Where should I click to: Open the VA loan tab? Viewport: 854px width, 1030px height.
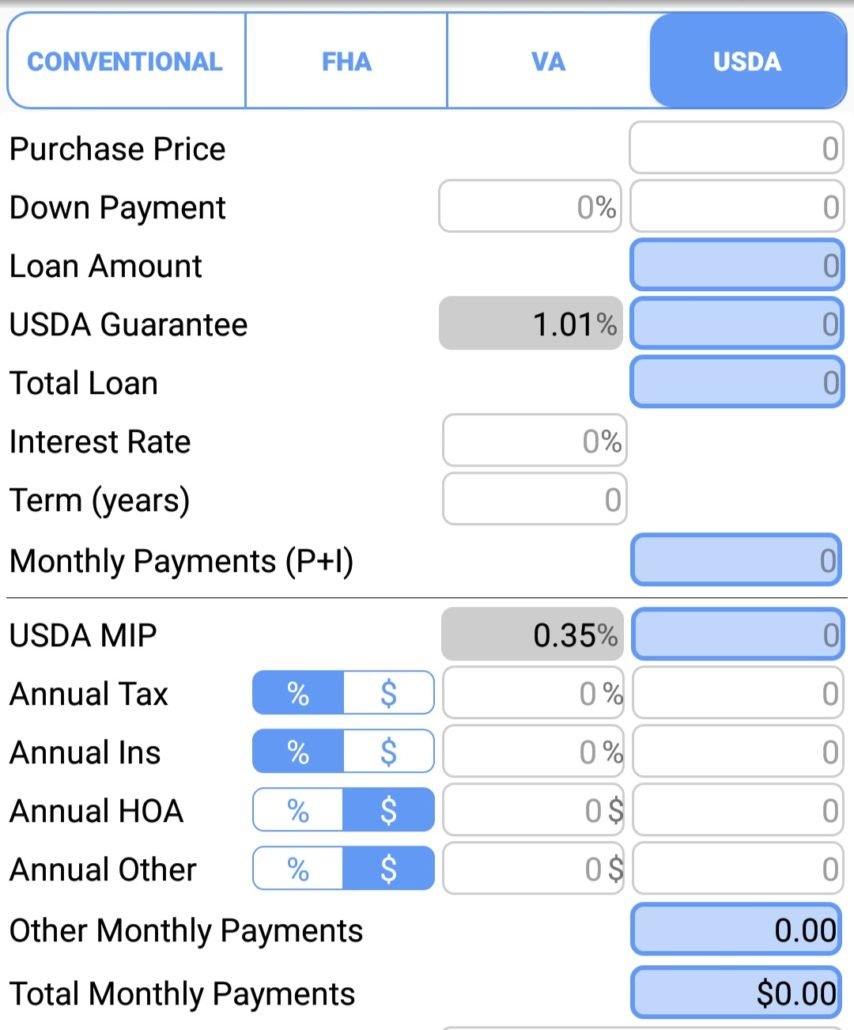(548, 61)
